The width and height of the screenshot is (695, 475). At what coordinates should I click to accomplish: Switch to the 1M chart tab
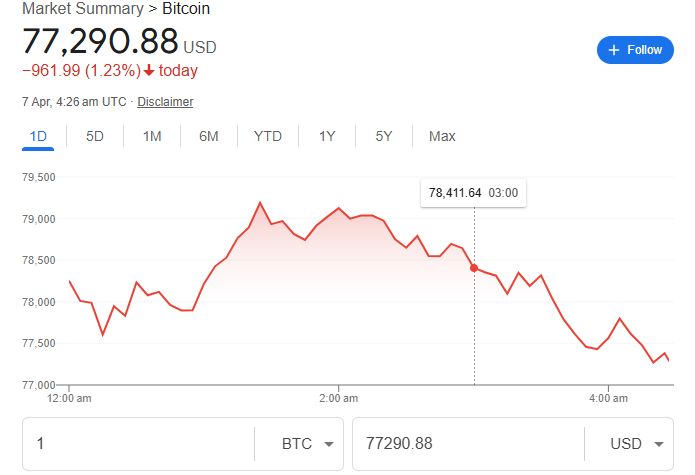pyautogui.click(x=152, y=136)
